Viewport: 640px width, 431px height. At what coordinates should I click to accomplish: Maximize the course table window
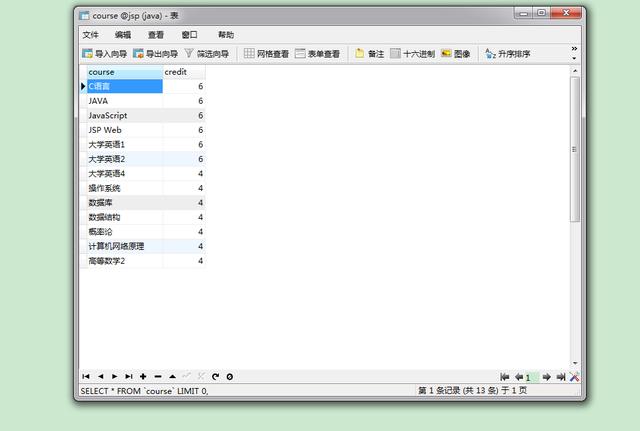(541, 13)
